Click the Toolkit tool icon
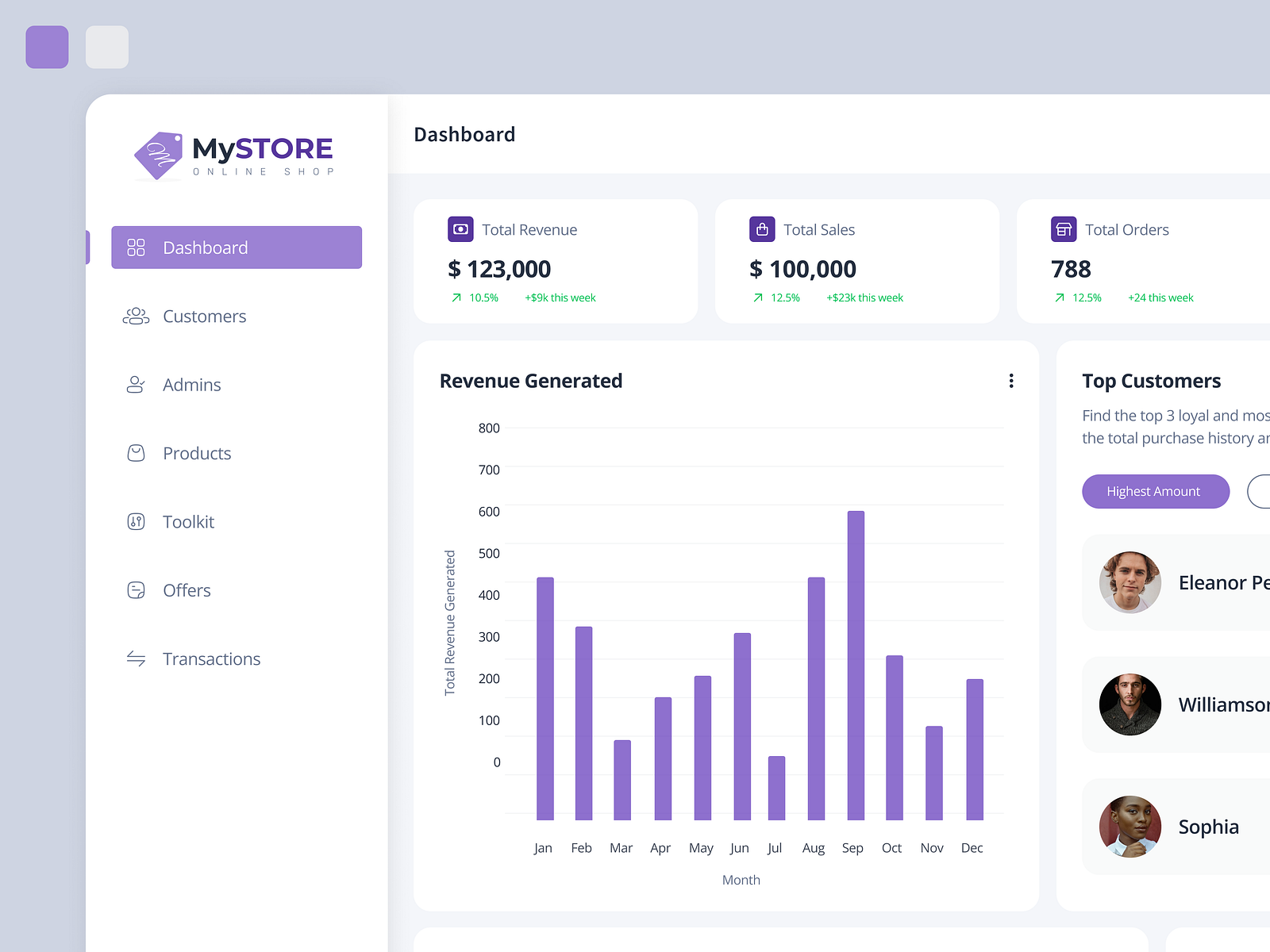 click(x=136, y=521)
